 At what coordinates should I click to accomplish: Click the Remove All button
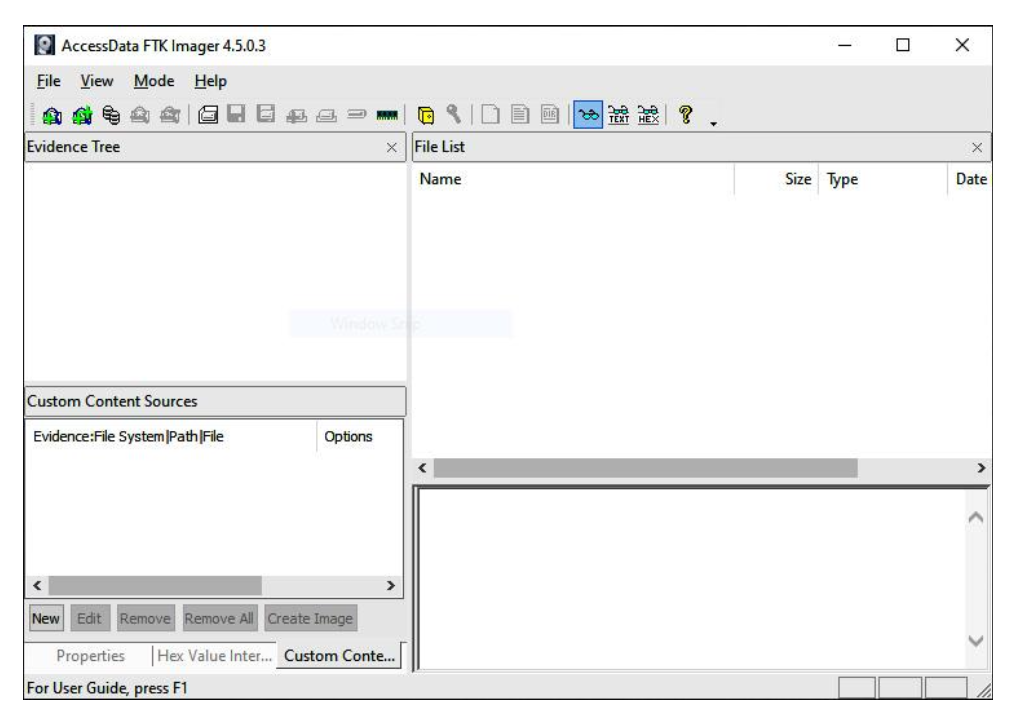[x=220, y=619]
